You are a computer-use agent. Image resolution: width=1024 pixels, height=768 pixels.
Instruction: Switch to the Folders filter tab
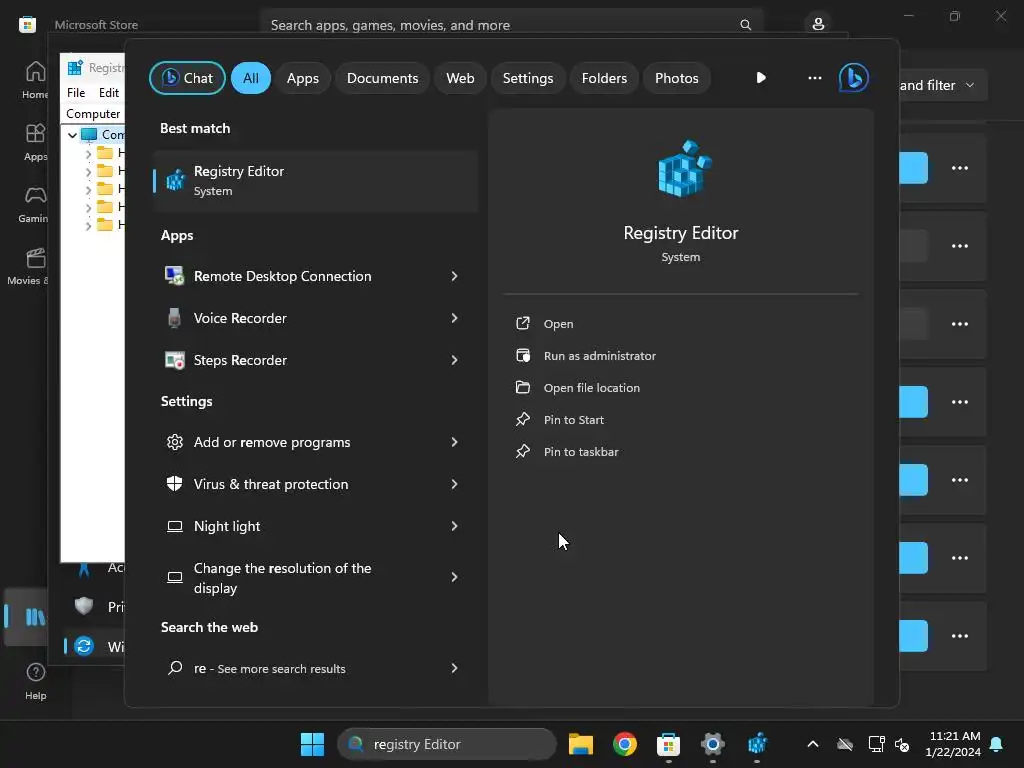point(604,78)
